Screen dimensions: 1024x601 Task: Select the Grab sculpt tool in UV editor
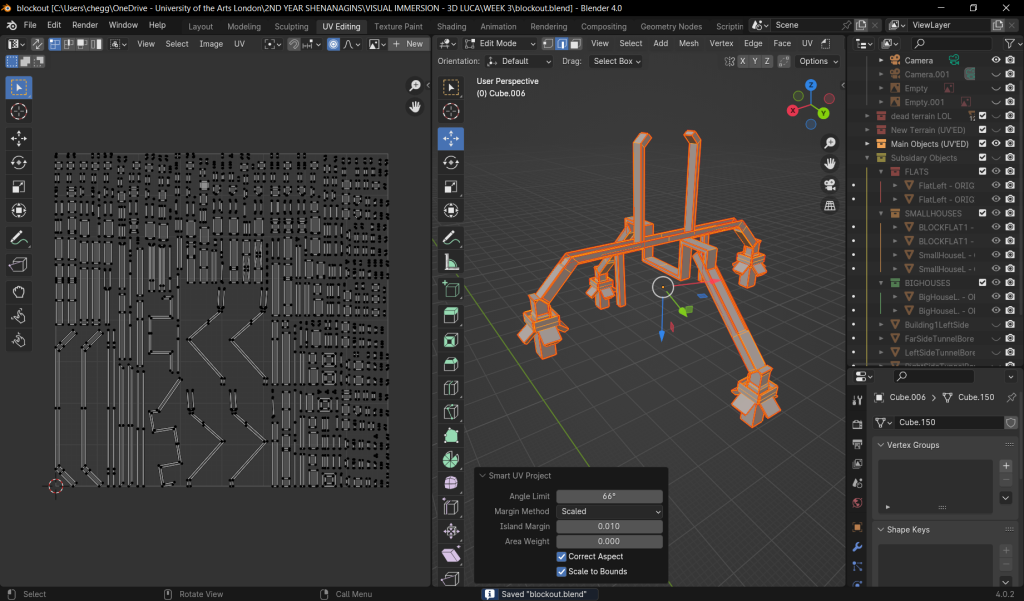point(18,291)
